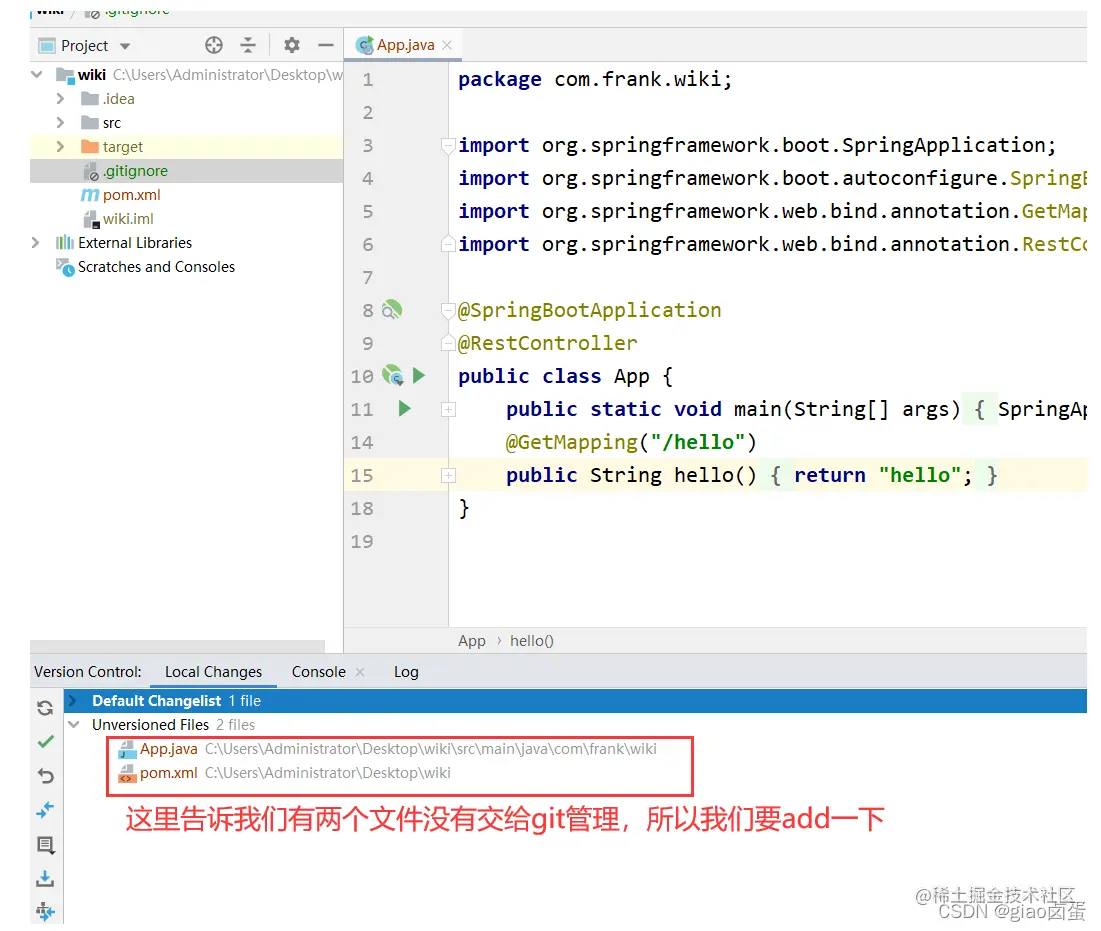Image resolution: width=1101 pixels, height=931 pixels.
Task: Click Rollback arrow icon
Action: [46, 776]
